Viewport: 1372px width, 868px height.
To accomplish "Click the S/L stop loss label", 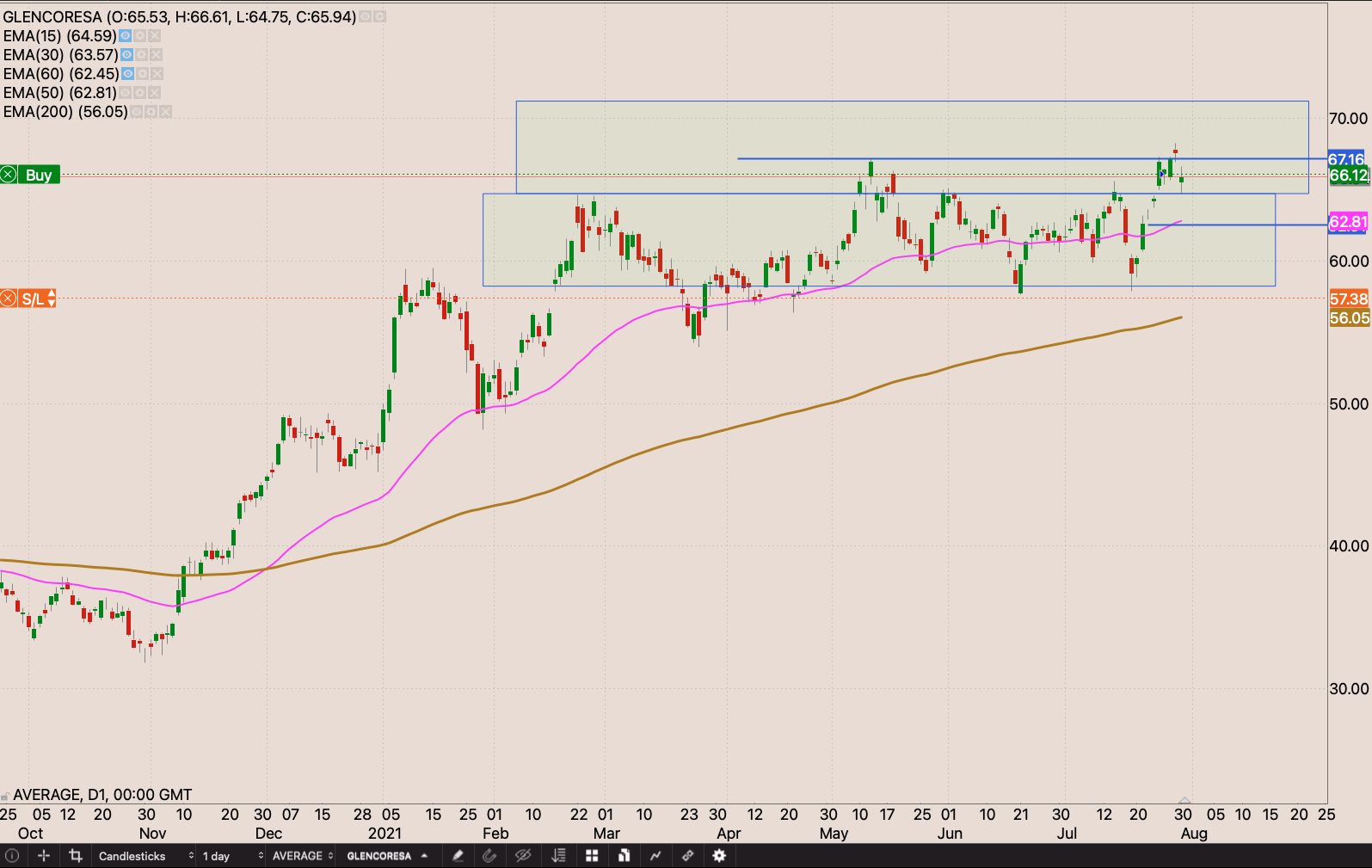I will (x=34, y=299).
